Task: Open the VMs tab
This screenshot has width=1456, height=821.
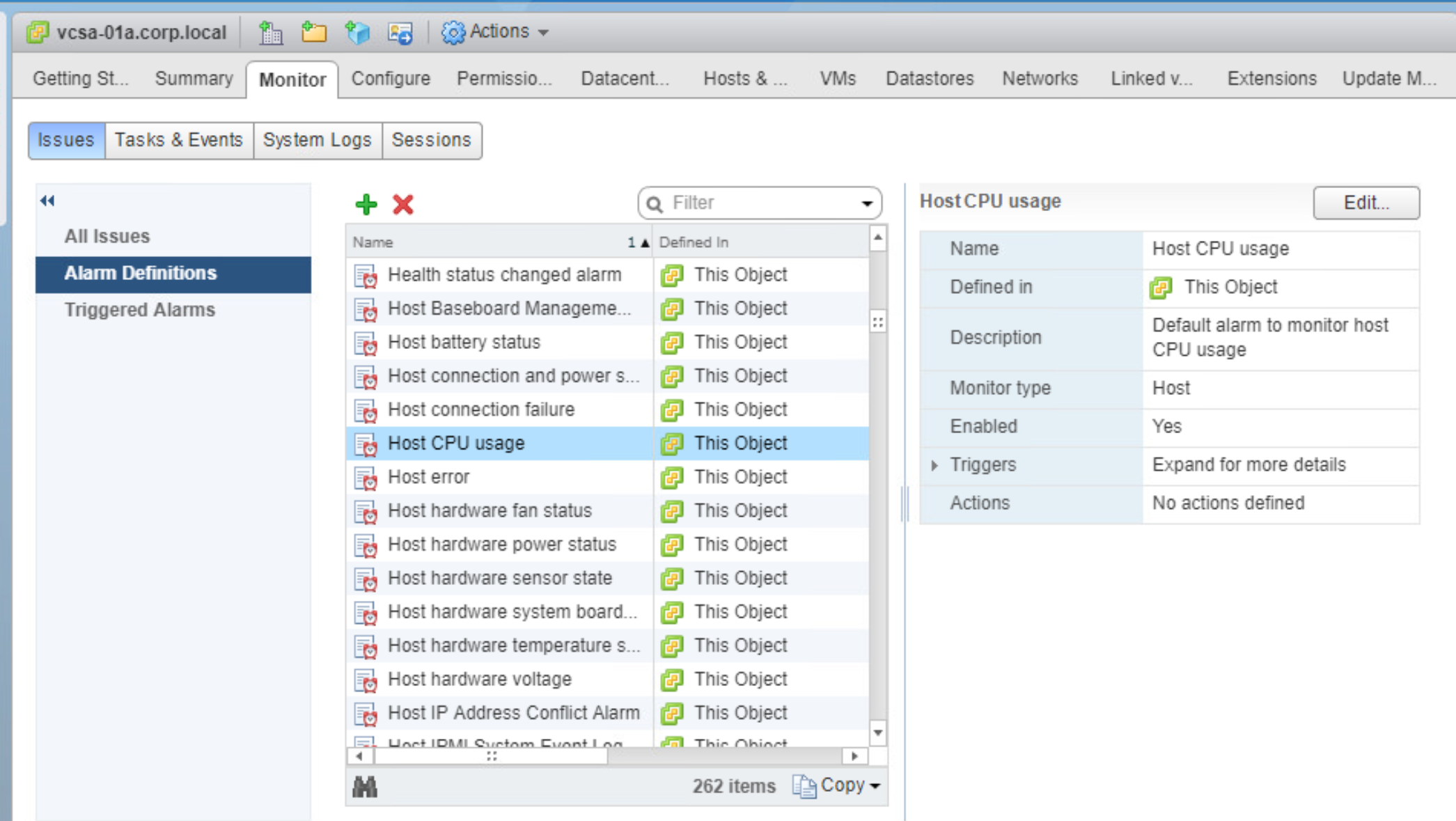Action: [838, 79]
